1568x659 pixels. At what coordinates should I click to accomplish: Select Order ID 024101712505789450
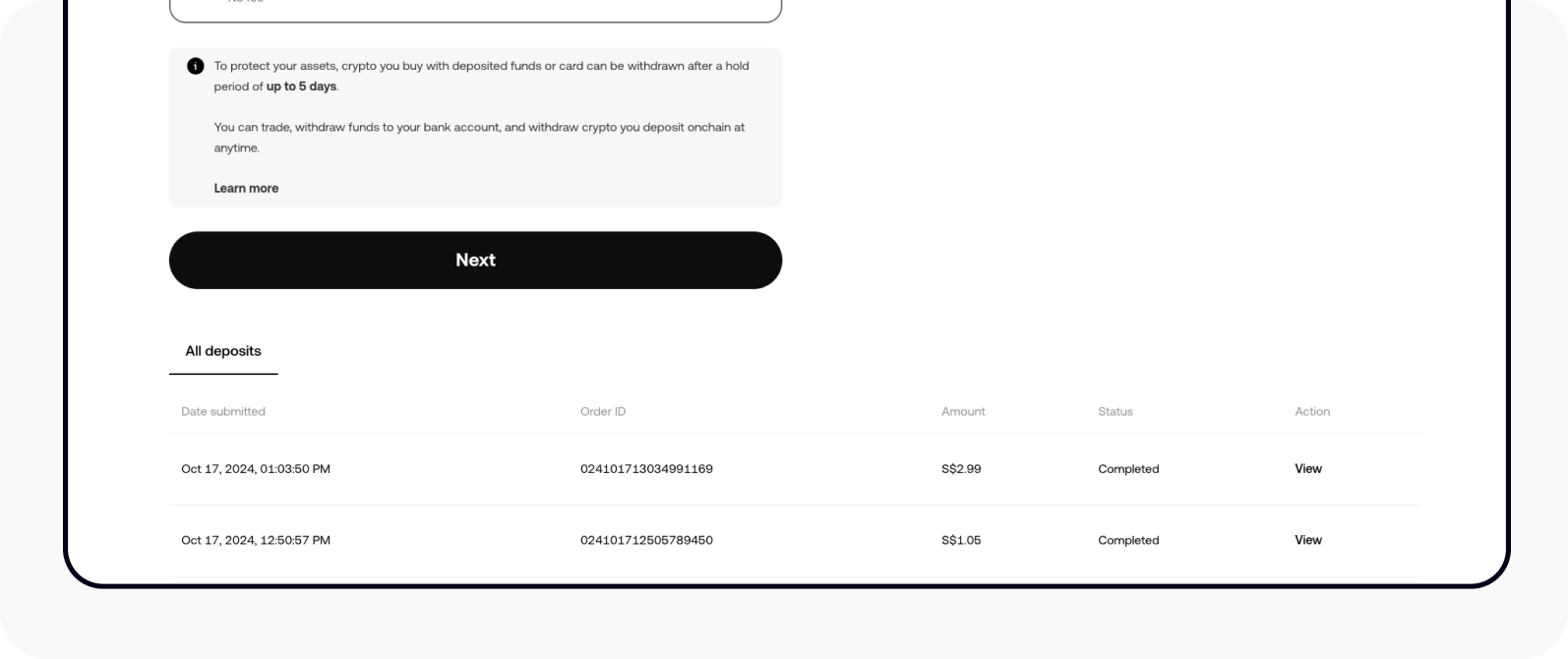pyautogui.click(x=647, y=540)
